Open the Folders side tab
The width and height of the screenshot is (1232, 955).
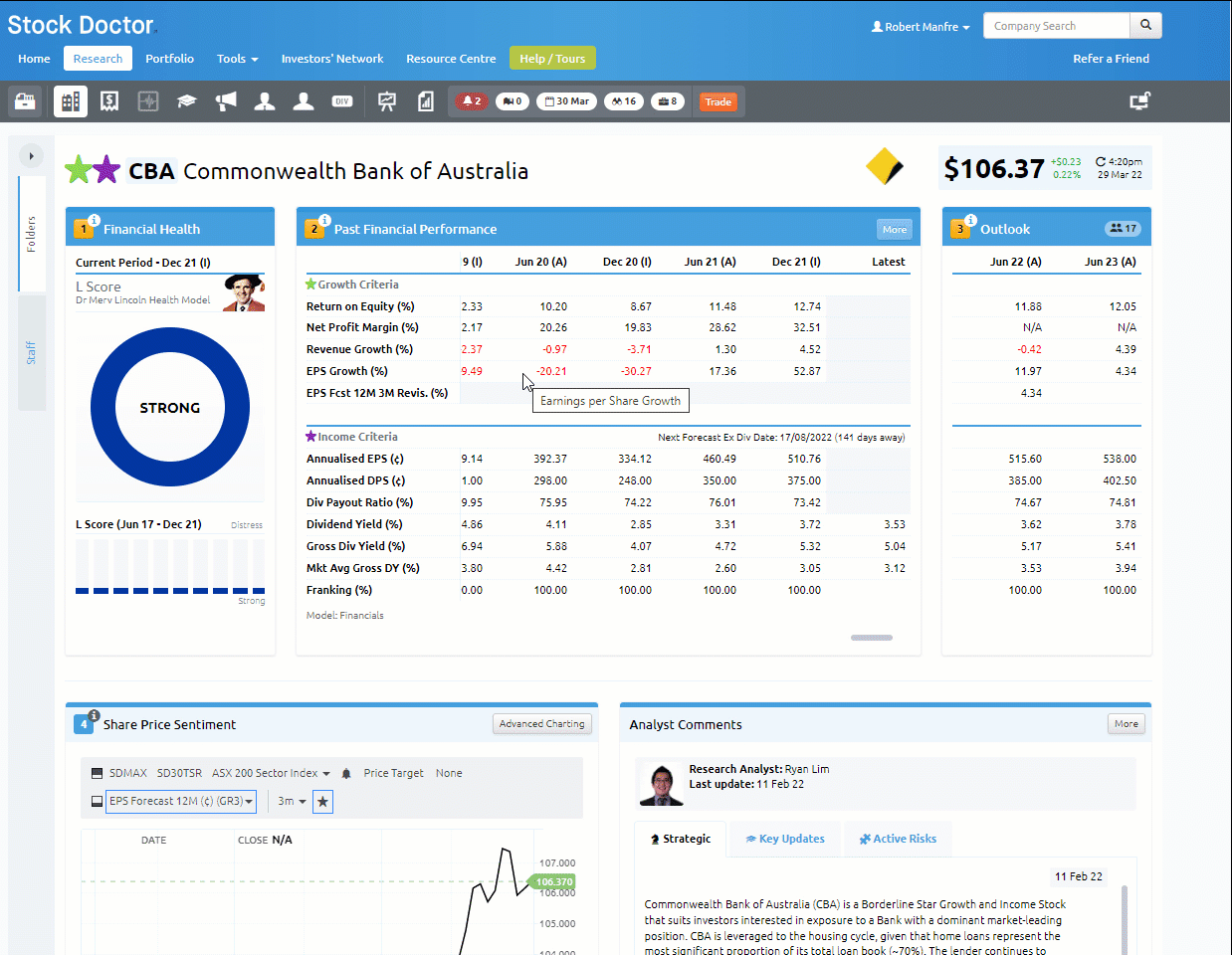tap(32, 234)
